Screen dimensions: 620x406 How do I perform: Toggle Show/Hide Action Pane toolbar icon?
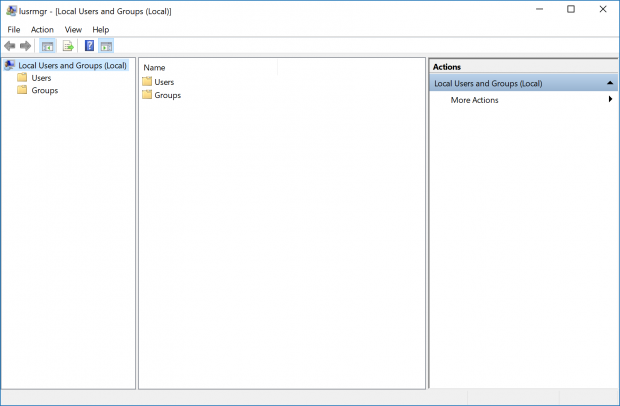tap(106, 46)
